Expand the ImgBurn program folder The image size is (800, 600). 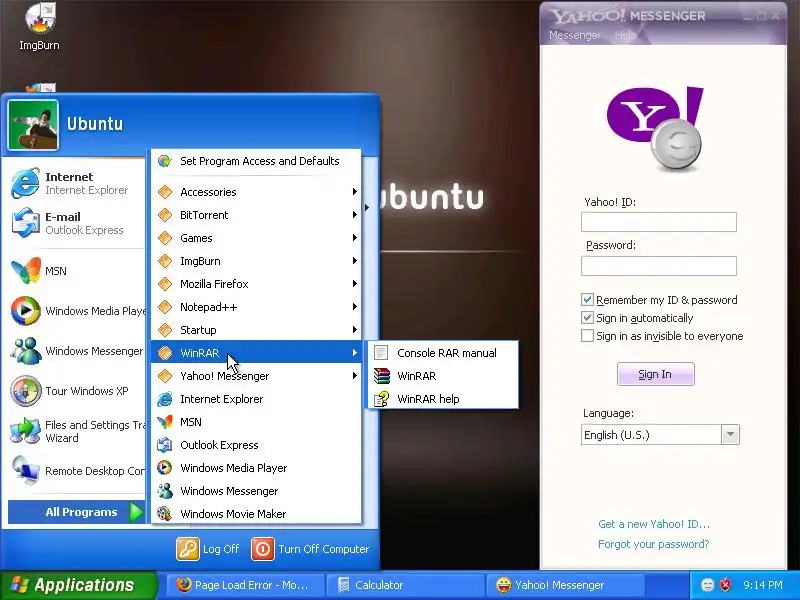pos(256,261)
